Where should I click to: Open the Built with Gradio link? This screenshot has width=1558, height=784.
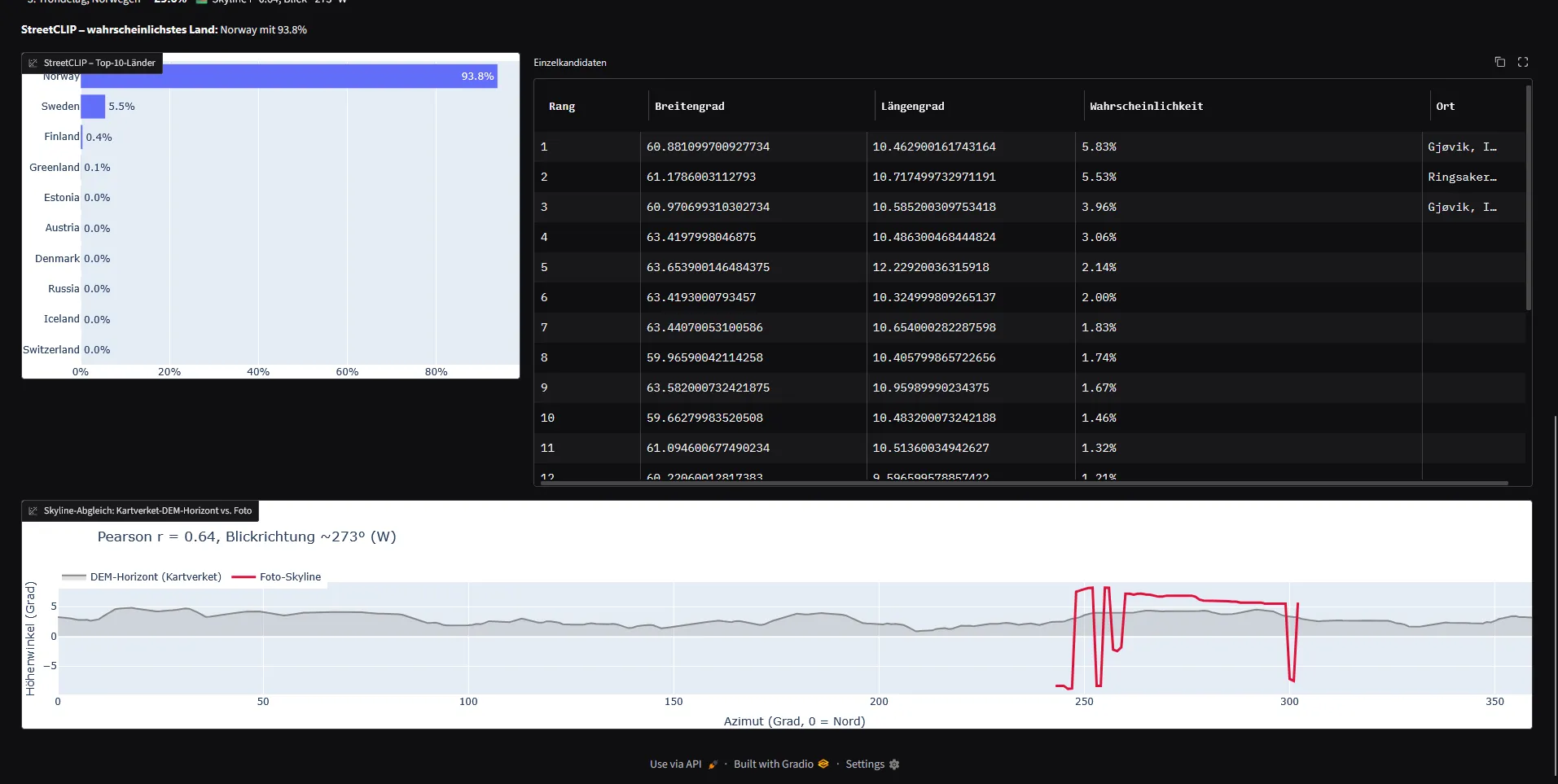780,764
